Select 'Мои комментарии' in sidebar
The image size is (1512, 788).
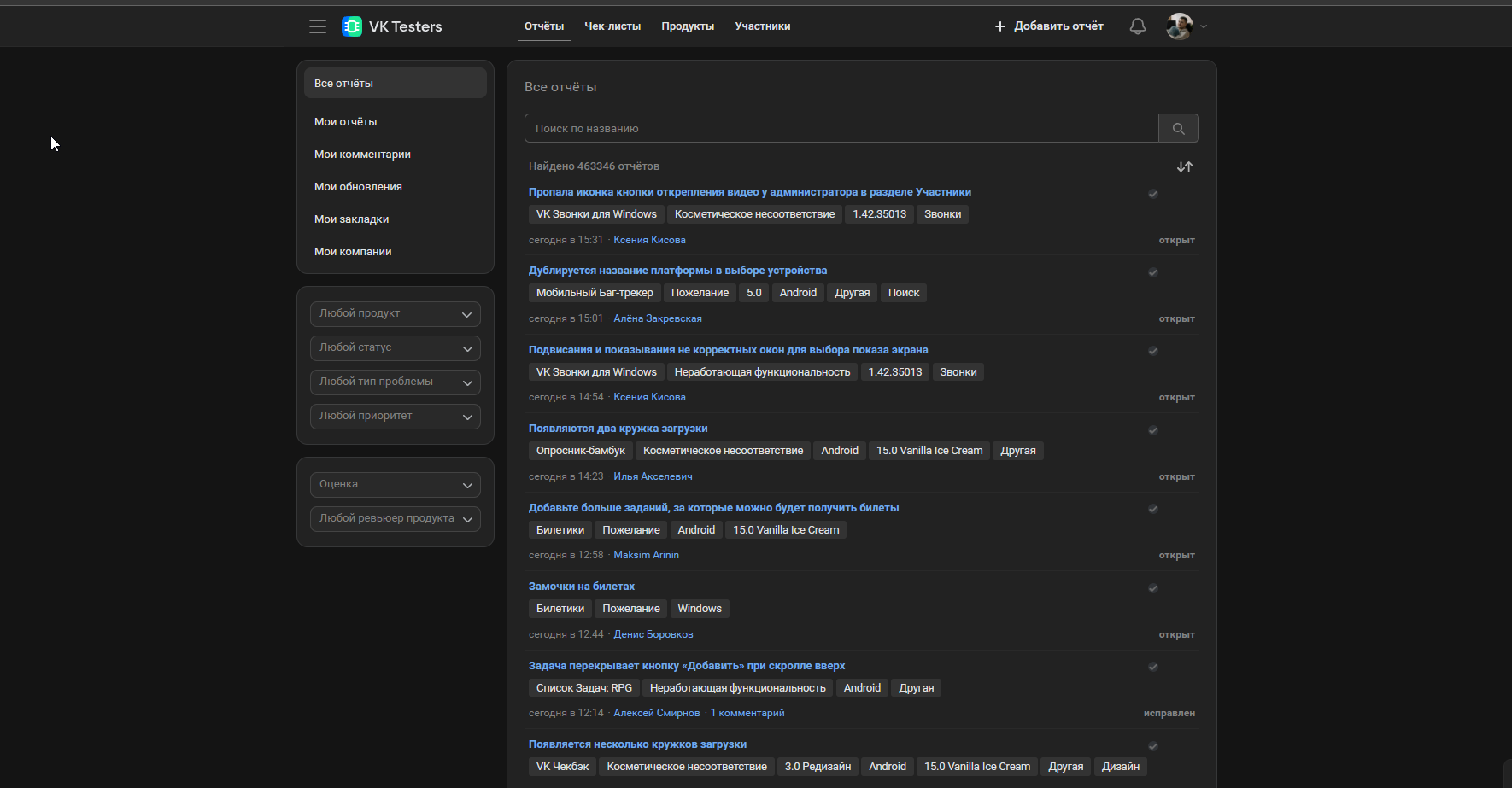[x=396, y=155]
